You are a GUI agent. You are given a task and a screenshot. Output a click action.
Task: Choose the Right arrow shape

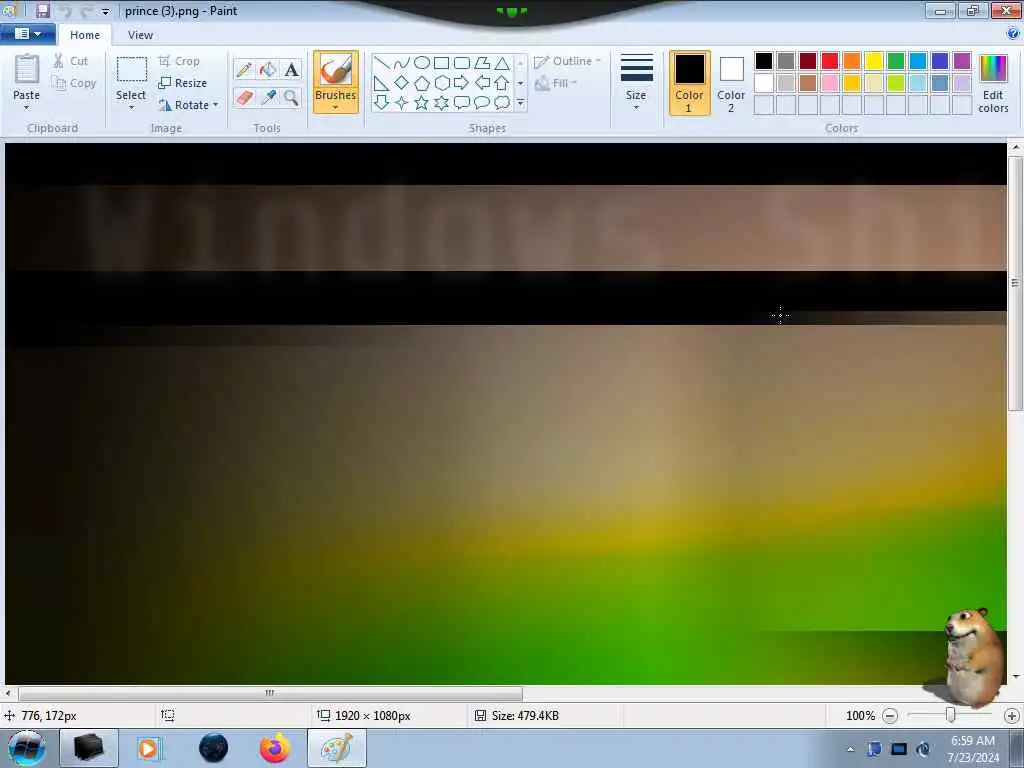(x=462, y=83)
